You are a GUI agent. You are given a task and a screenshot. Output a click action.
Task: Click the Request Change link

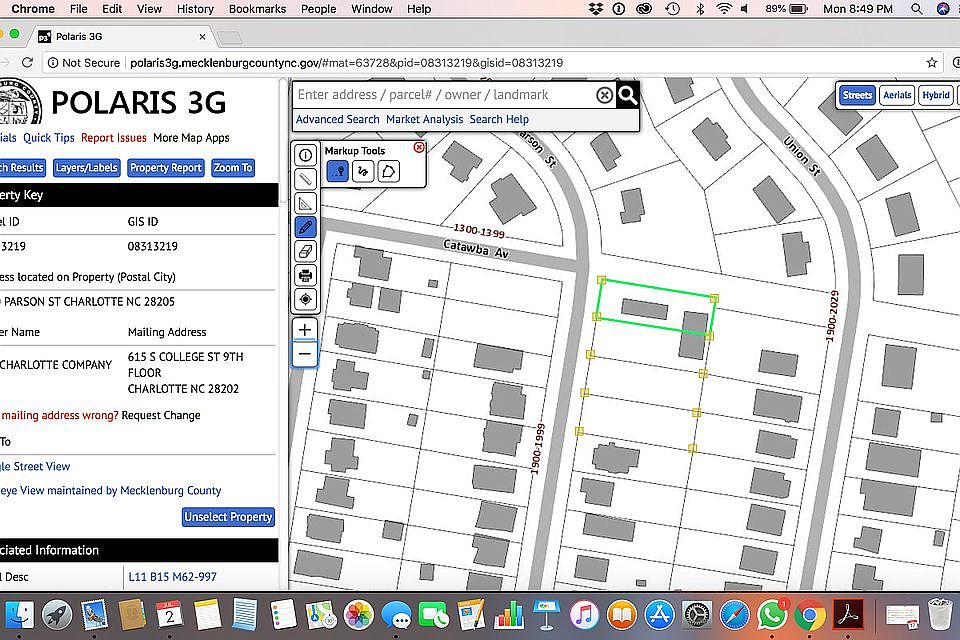pos(161,415)
